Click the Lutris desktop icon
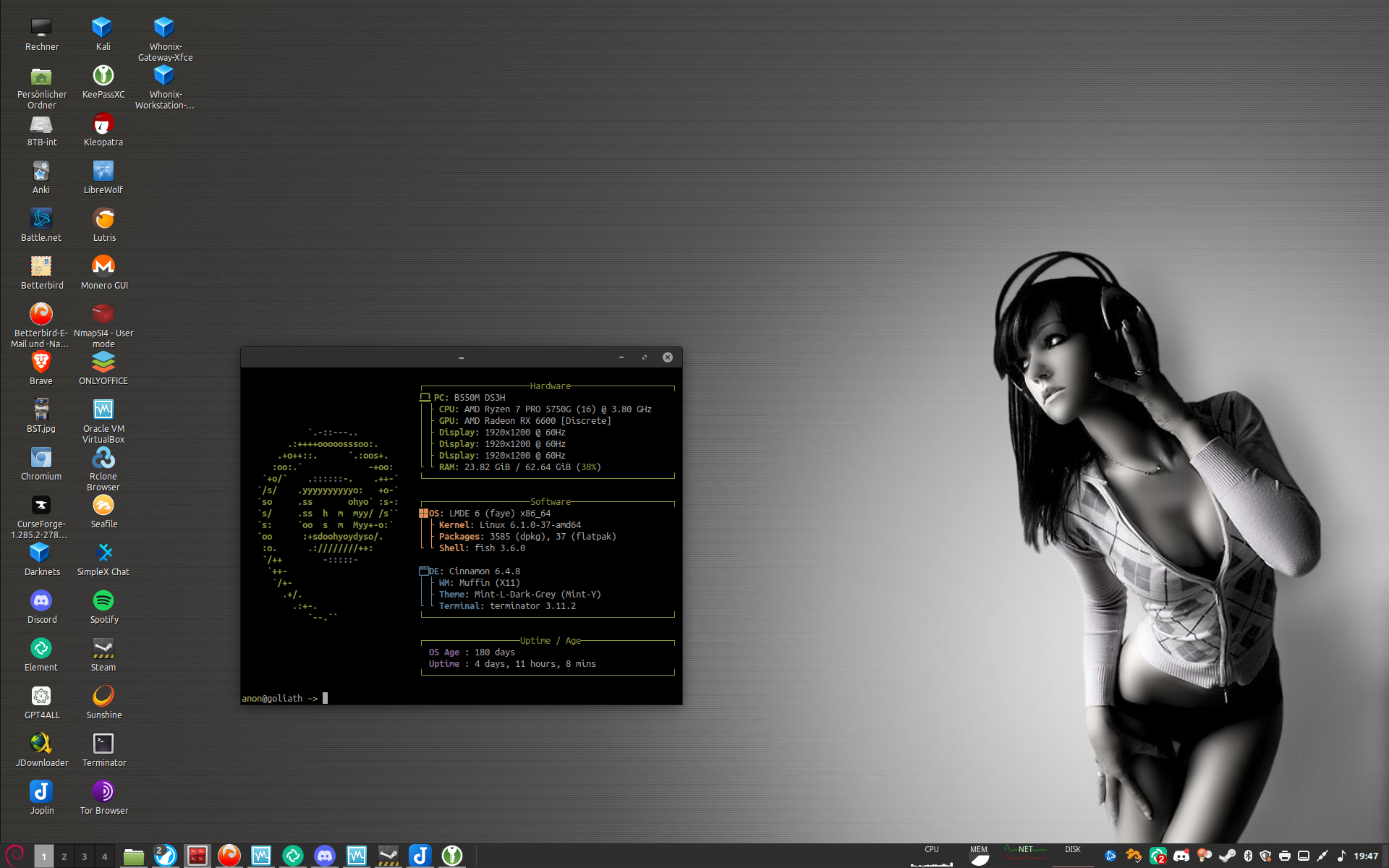The image size is (1389, 868). [103, 218]
